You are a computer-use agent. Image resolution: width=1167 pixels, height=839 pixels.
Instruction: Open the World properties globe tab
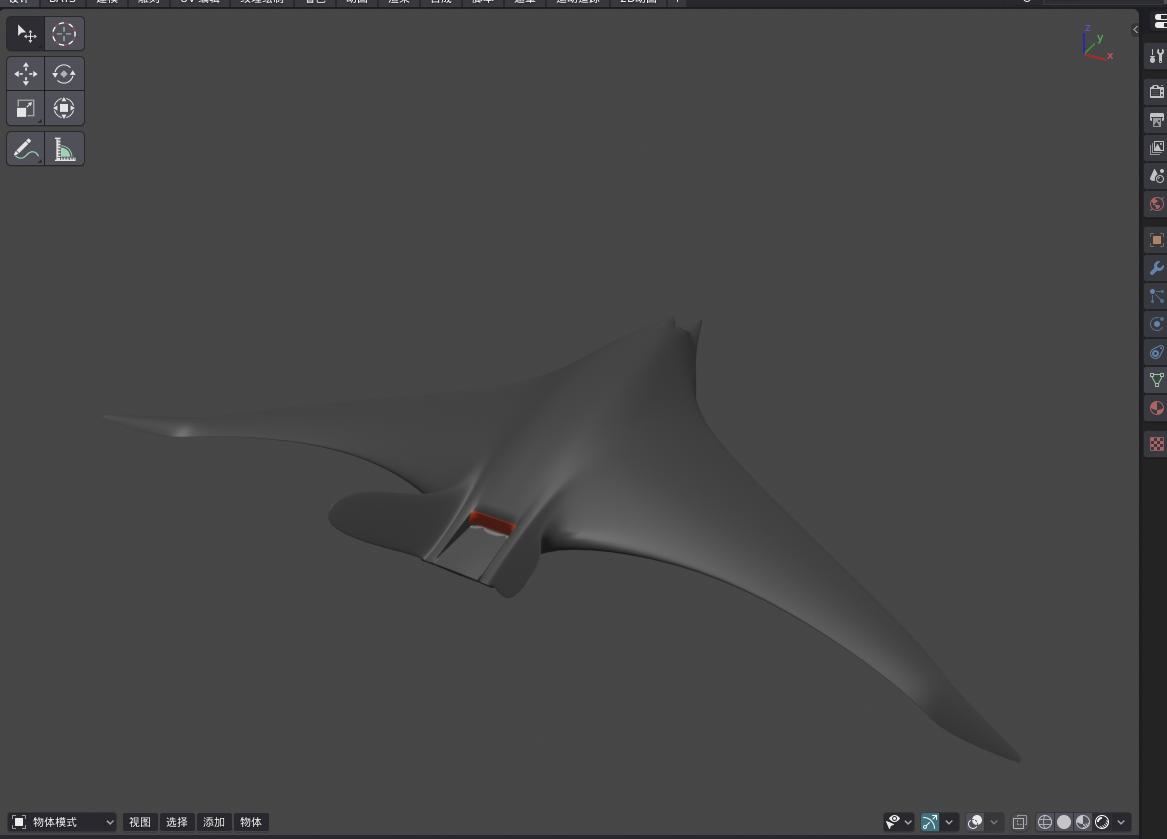pyautogui.click(x=1156, y=204)
